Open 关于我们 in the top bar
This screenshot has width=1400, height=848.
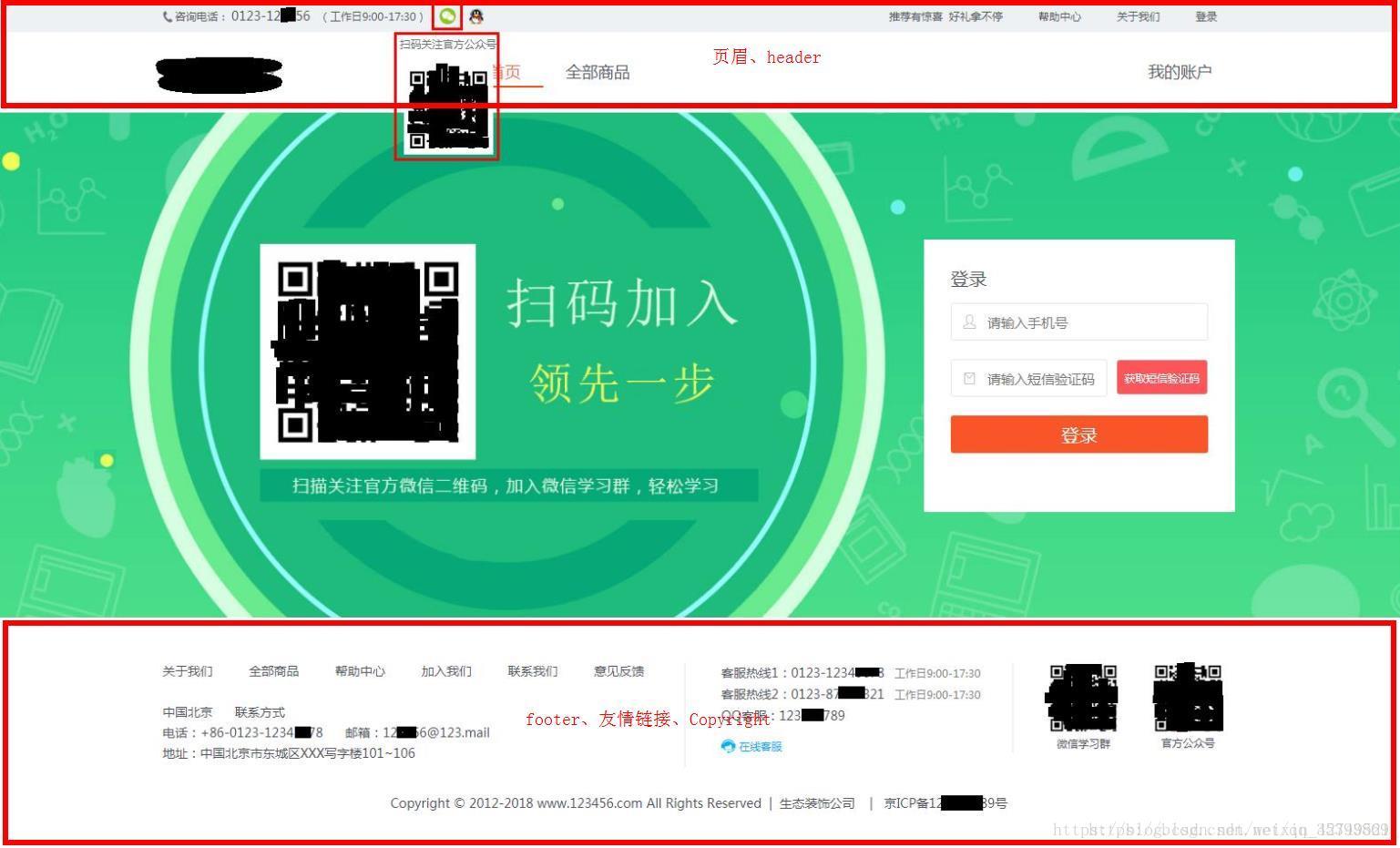1139,16
